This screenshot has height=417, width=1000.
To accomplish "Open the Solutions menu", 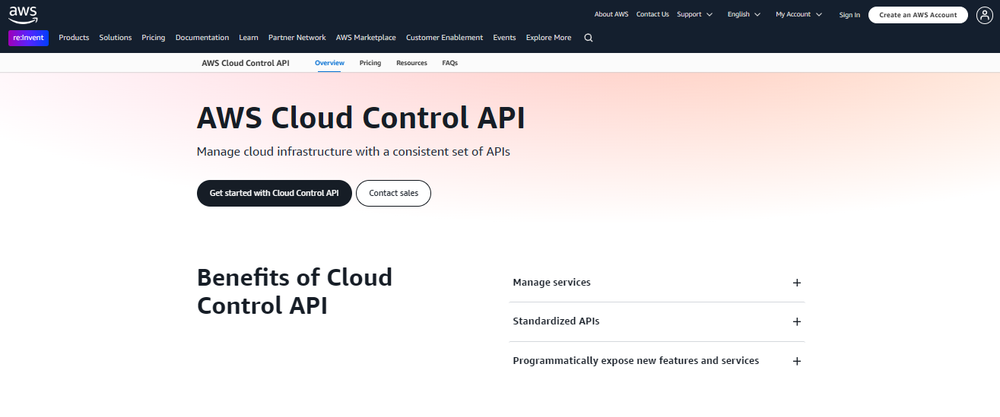I will click(x=115, y=38).
